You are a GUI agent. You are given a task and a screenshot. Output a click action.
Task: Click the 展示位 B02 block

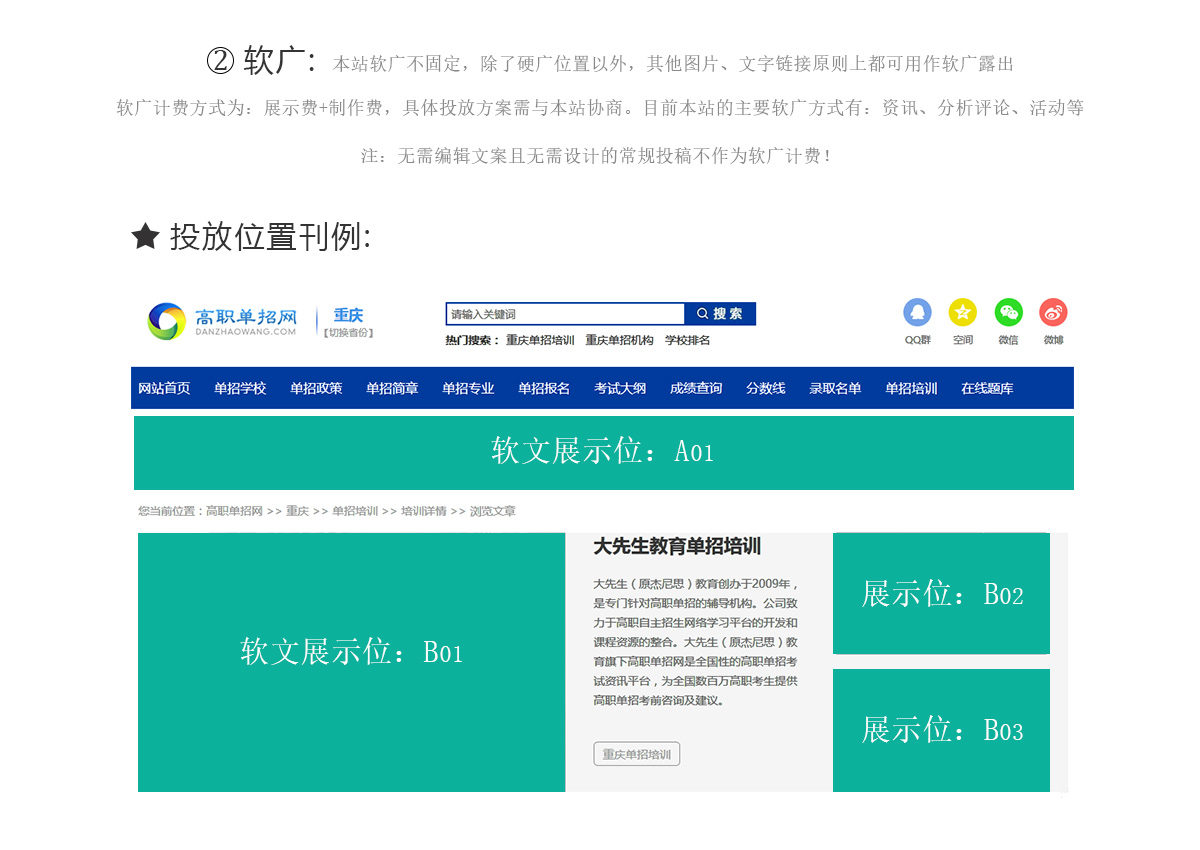click(941, 593)
